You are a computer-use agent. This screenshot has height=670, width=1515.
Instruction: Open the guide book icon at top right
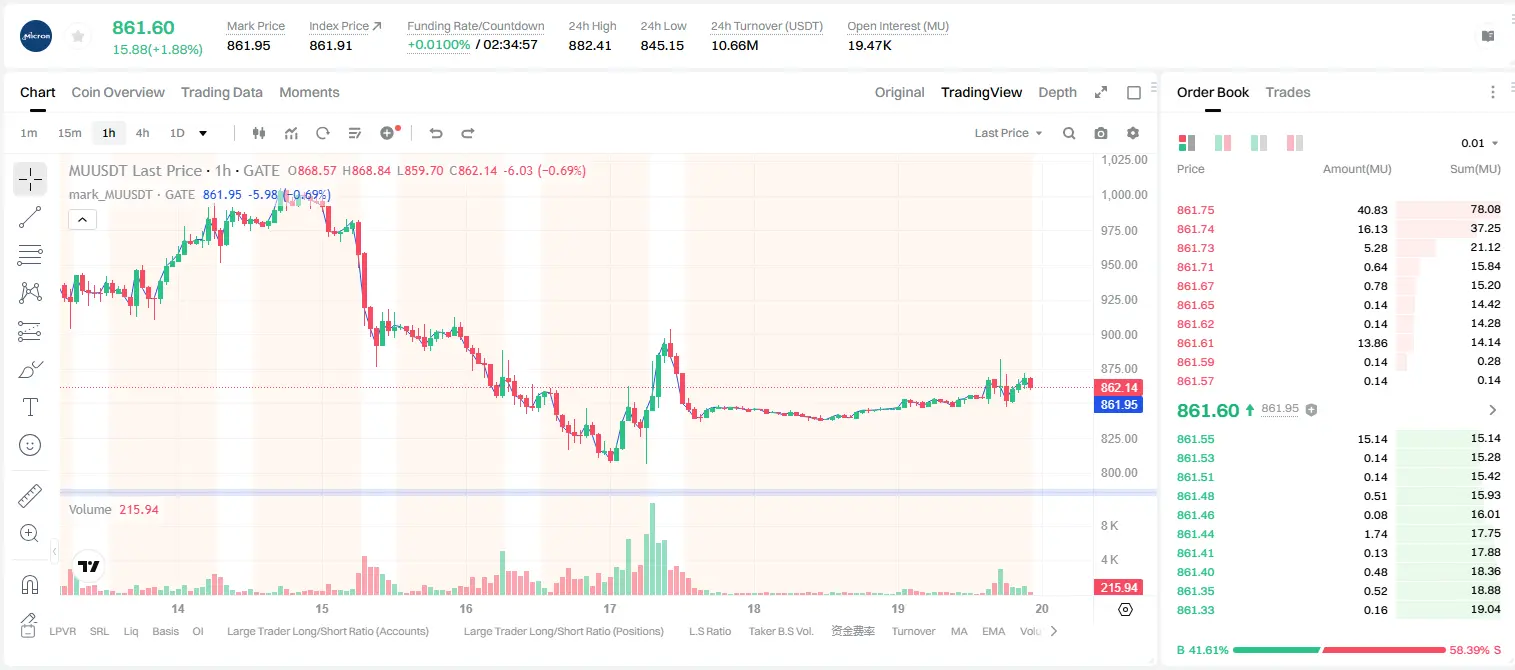click(x=1488, y=36)
